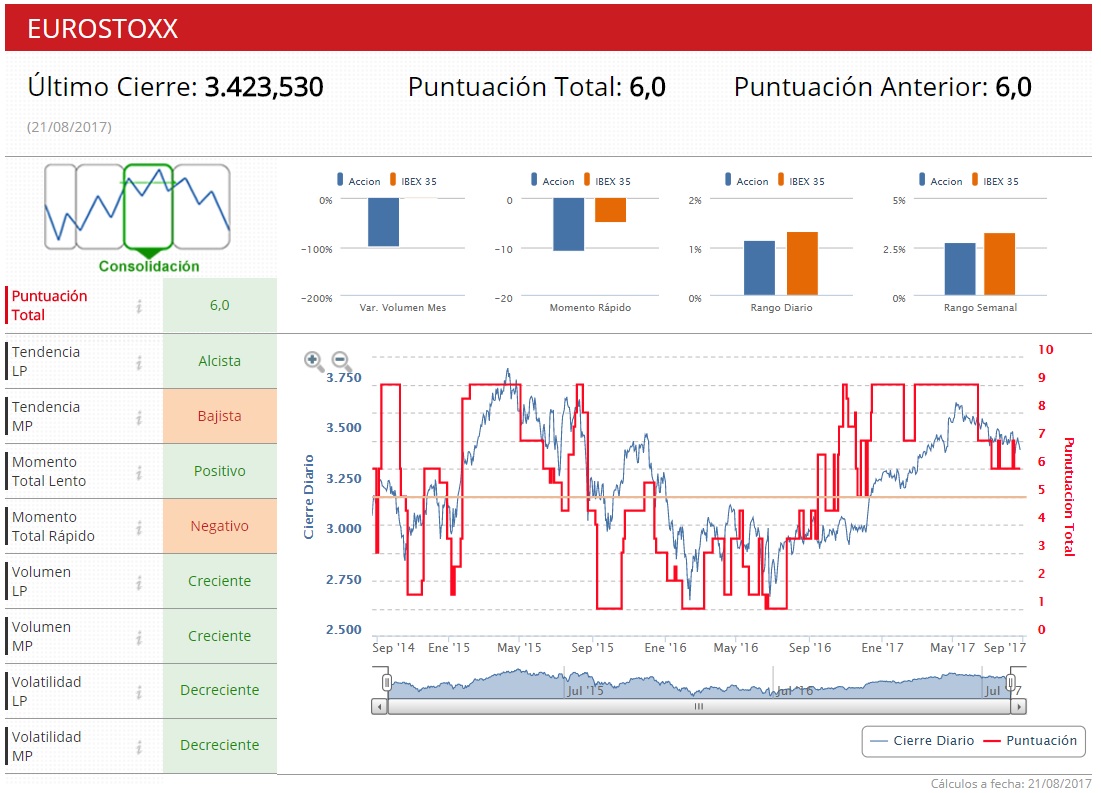This screenshot has height=793, width=1101.
Task: Open info icon for Tendencia LP
Action: [139, 362]
